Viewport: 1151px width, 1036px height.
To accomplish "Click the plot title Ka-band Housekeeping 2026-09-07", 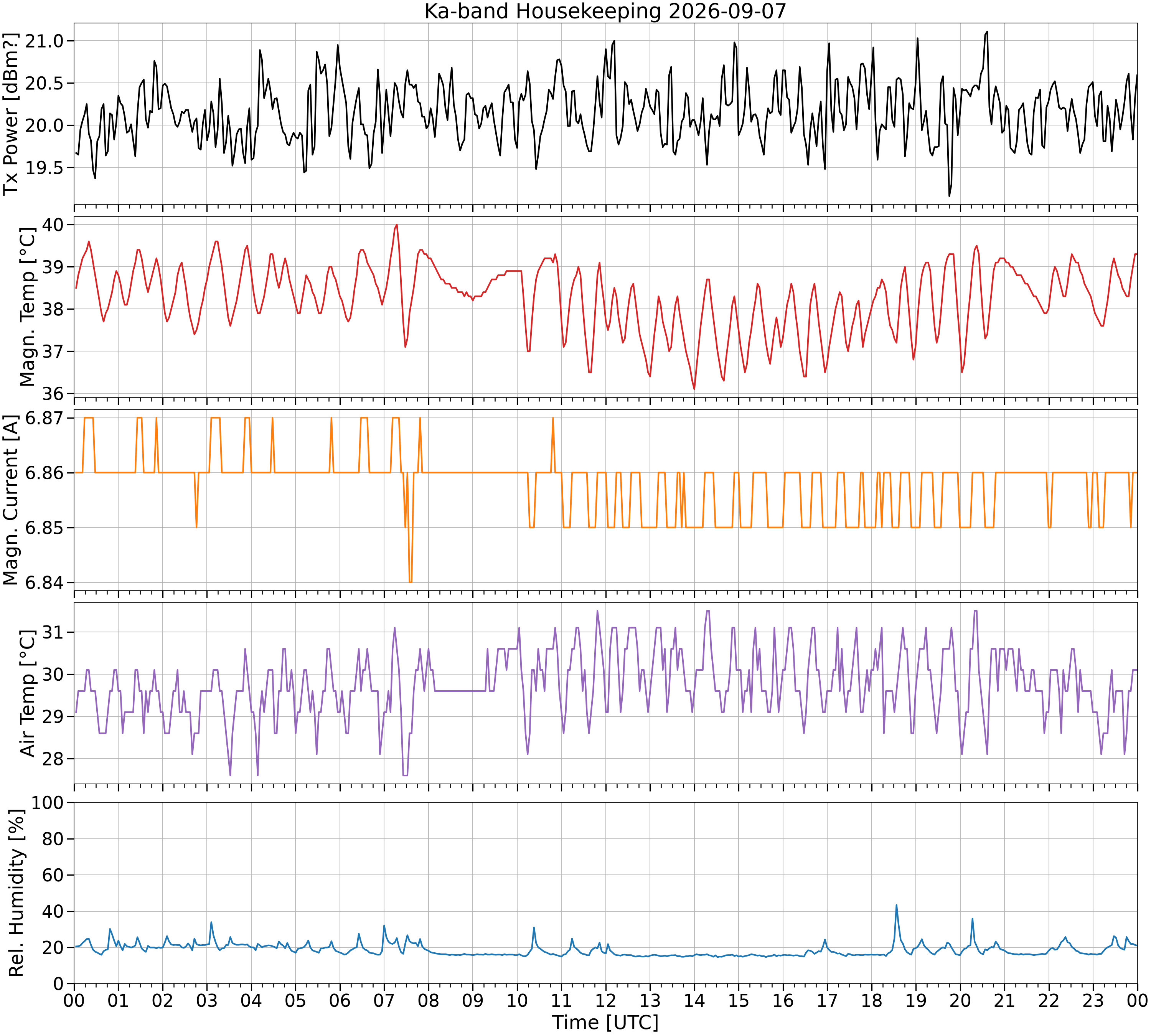I will pos(605,11).
